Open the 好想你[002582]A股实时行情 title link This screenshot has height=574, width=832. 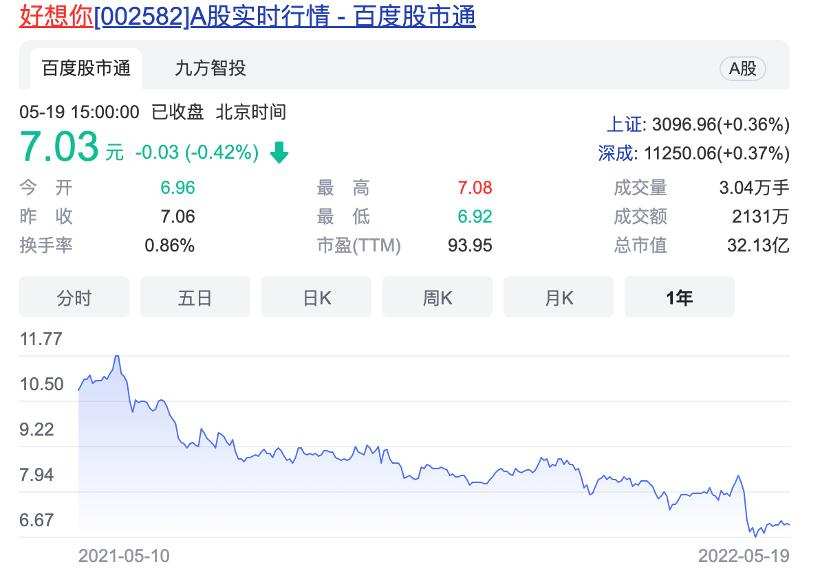247,15
